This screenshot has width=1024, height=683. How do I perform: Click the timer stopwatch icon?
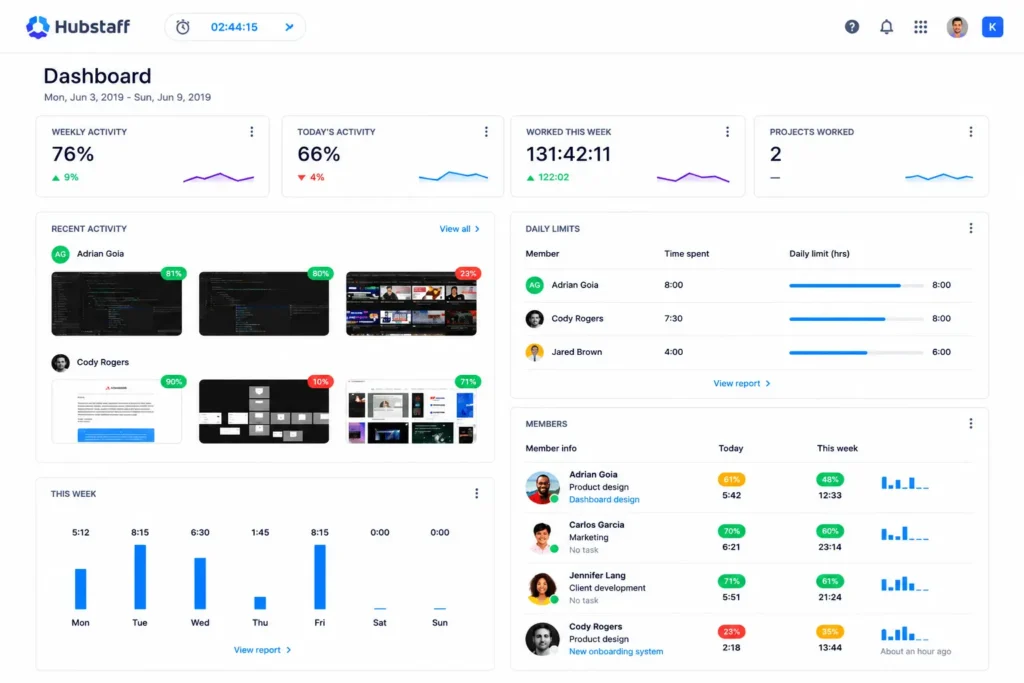pos(183,27)
